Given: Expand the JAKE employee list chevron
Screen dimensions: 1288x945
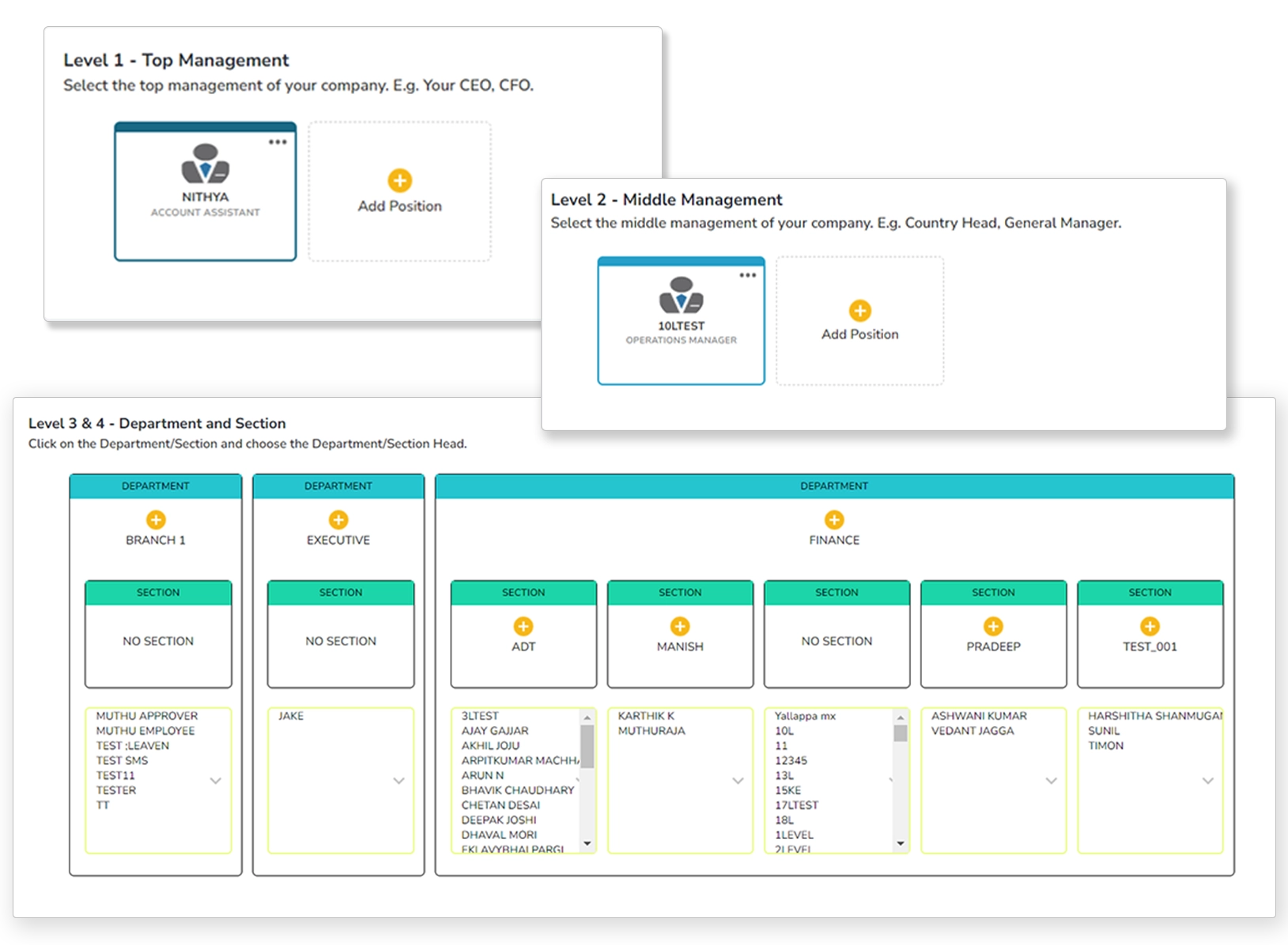Looking at the screenshot, I should point(398,781).
